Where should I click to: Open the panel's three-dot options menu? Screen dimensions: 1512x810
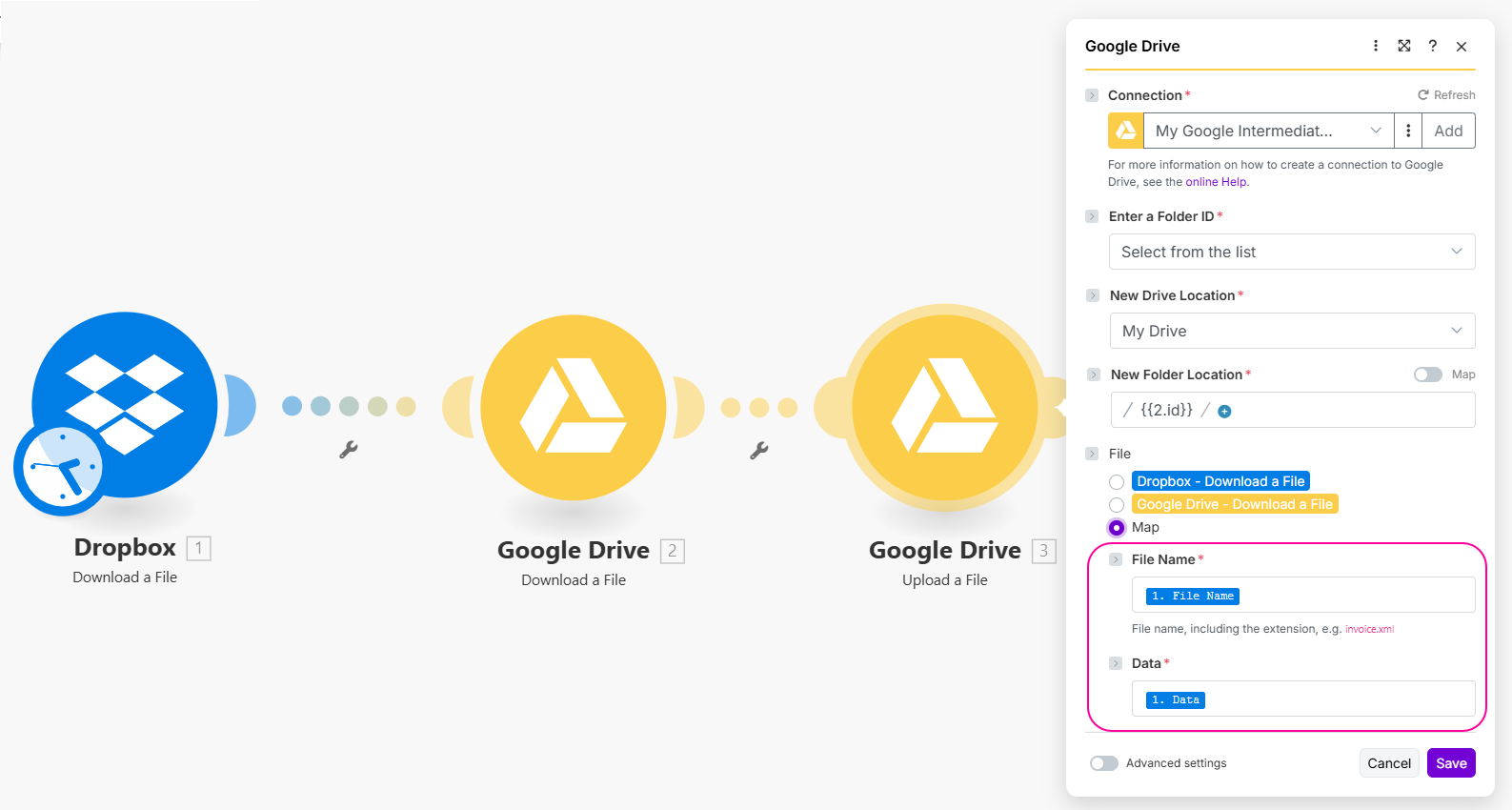pos(1375,46)
